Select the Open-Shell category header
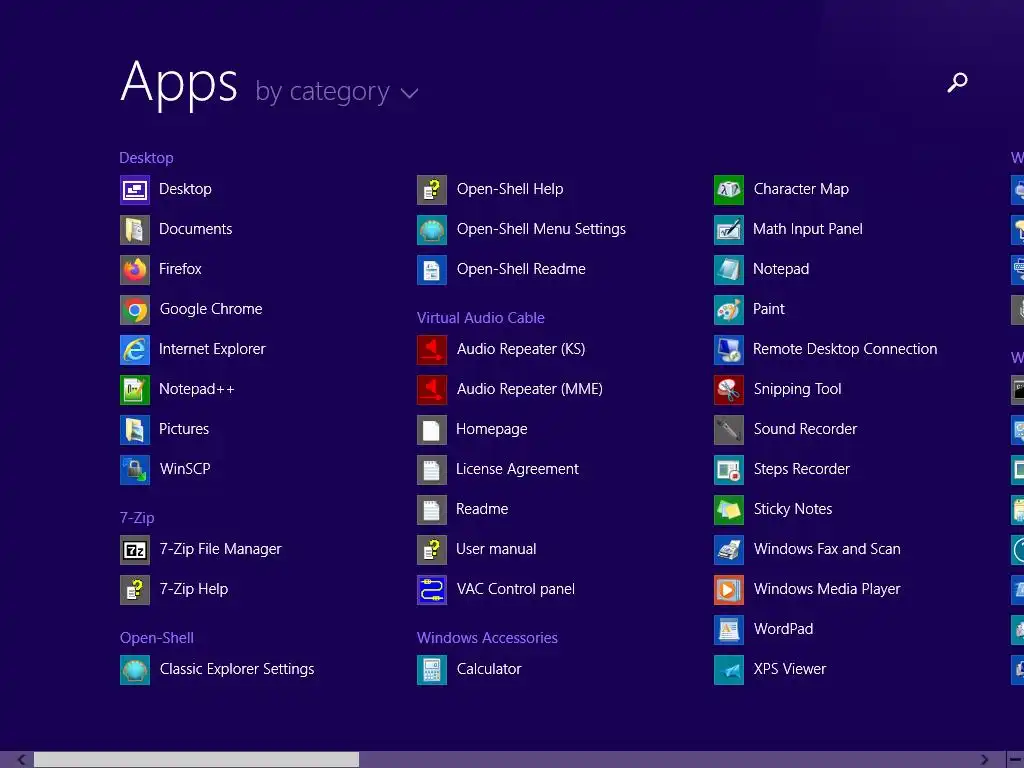Screen dimensions: 1024x768 (x=157, y=638)
